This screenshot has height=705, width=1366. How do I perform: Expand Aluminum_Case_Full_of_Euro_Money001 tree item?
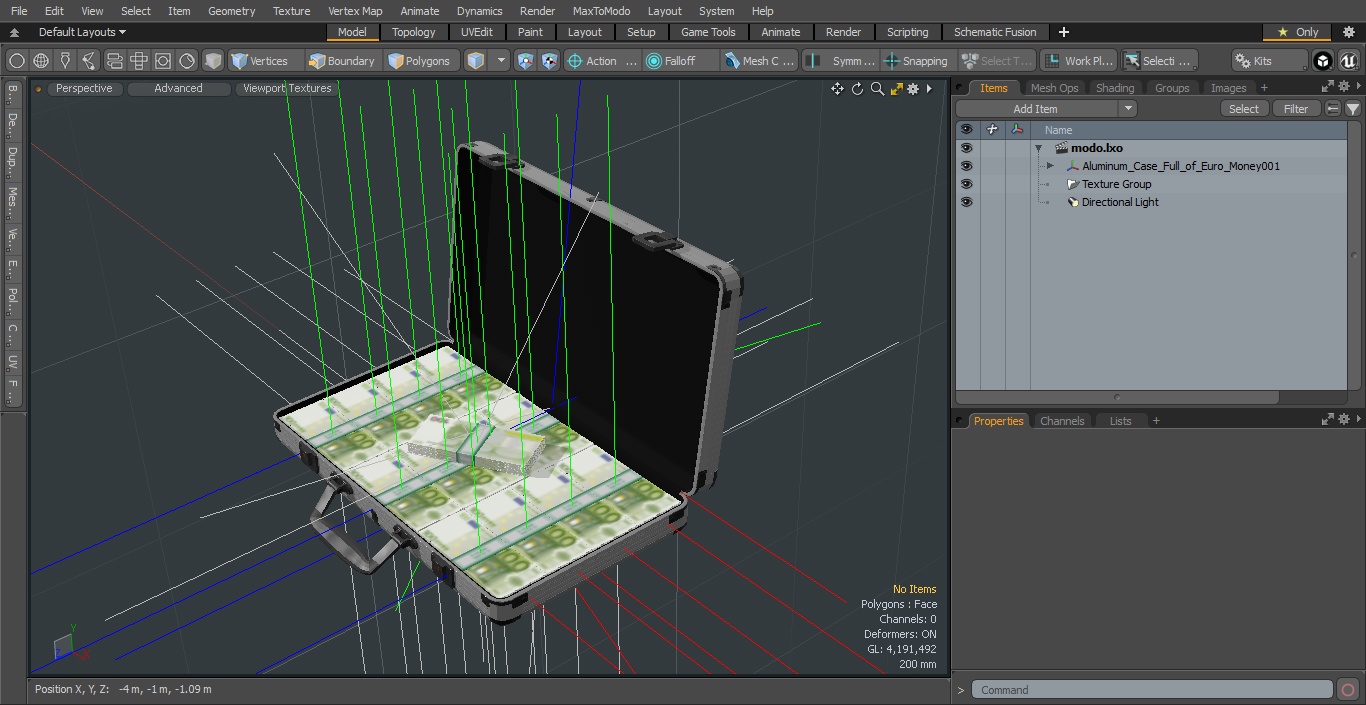[x=1050, y=166]
